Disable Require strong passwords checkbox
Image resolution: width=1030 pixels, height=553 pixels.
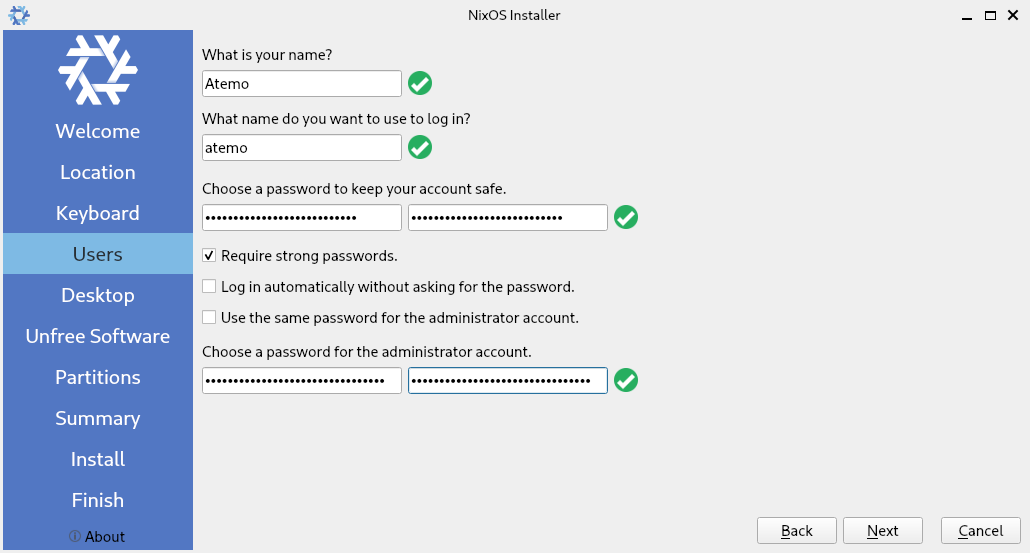209,256
